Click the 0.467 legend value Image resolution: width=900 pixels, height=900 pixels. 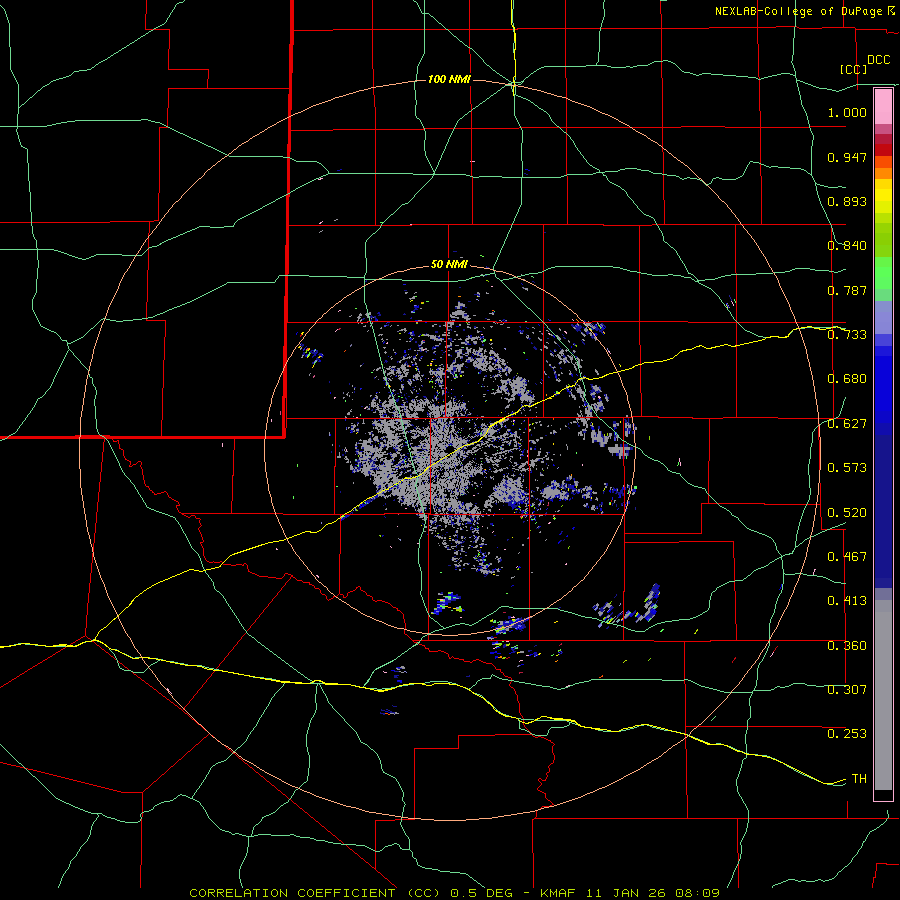coord(847,557)
